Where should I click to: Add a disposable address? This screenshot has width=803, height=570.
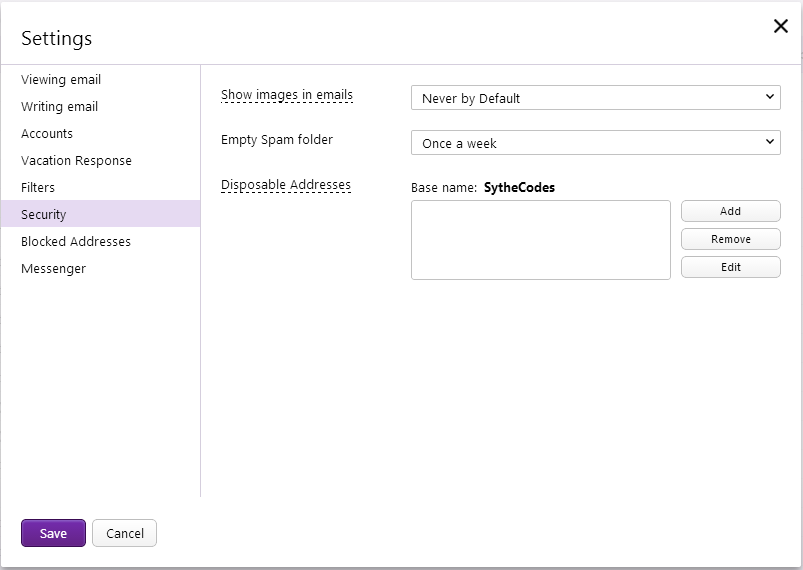pos(730,211)
